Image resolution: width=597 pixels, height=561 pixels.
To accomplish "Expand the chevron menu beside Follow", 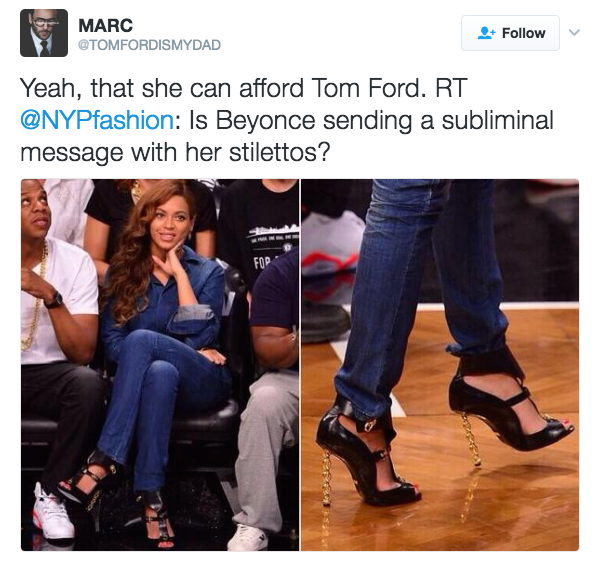I will [574, 32].
